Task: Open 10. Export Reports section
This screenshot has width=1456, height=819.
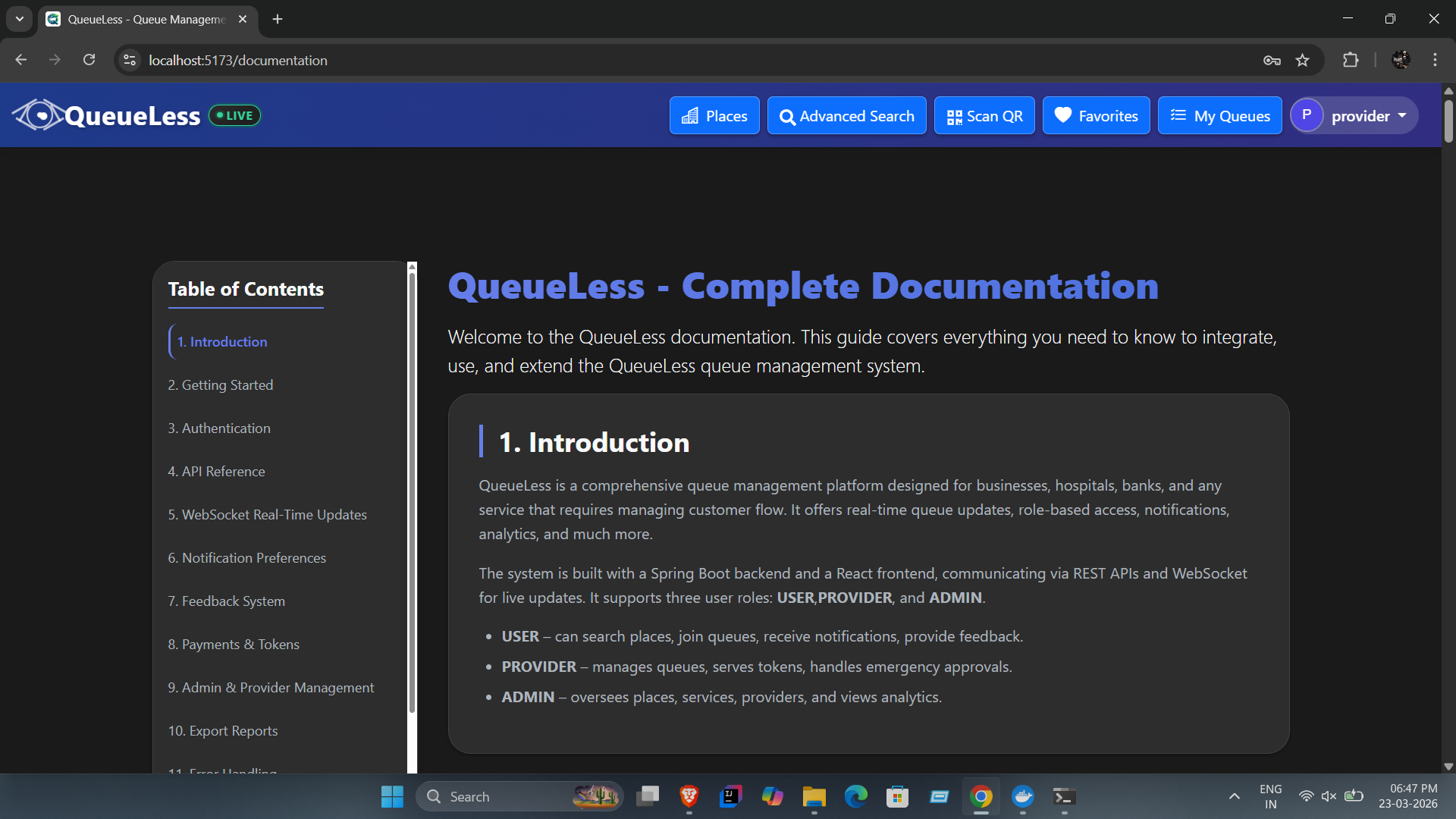Action: tap(223, 731)
